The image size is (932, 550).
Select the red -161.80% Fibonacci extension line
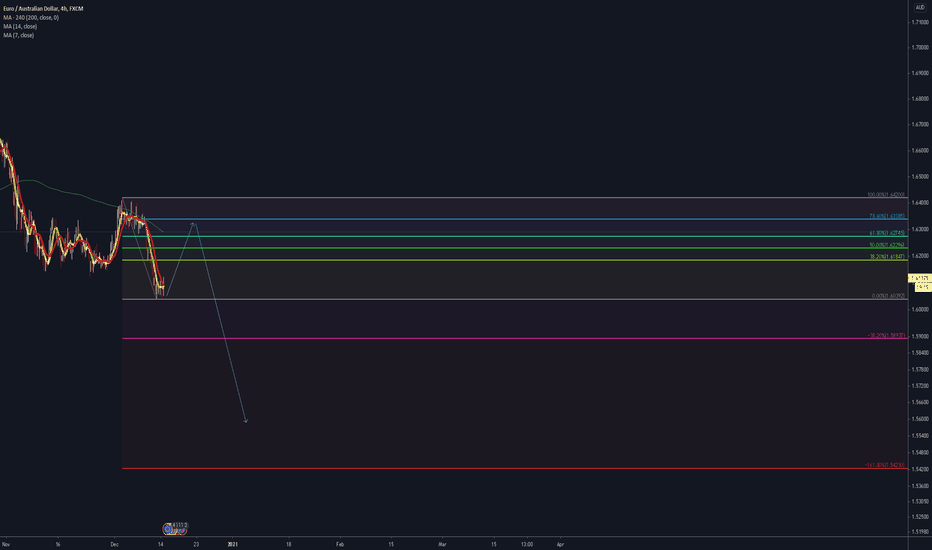pos(515,469)
